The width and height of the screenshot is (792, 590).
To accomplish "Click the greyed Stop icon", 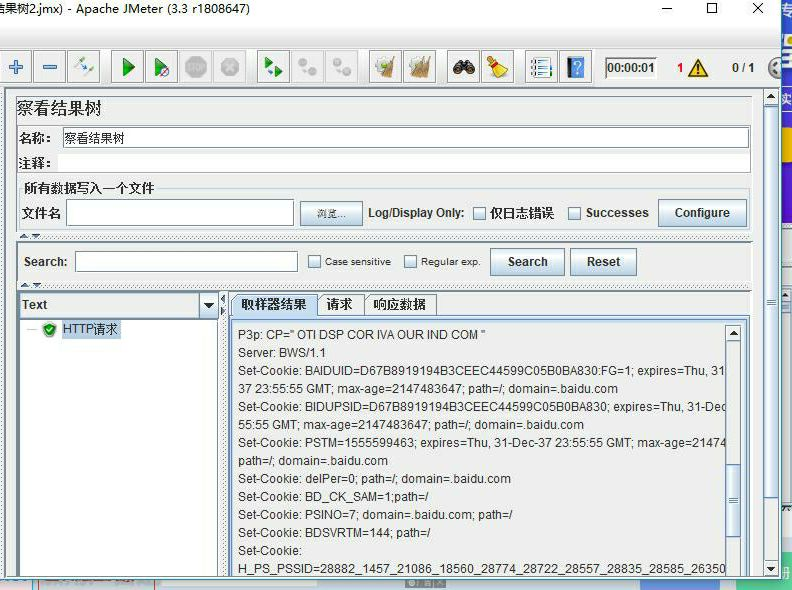I will click(x=196, y=67).
